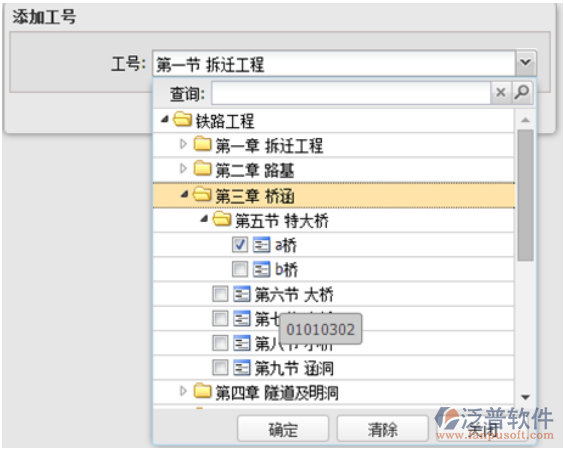The height and width of the screenshot is (451, 564).
Task: Click the a桥 item icon
Action: (261, 245)
